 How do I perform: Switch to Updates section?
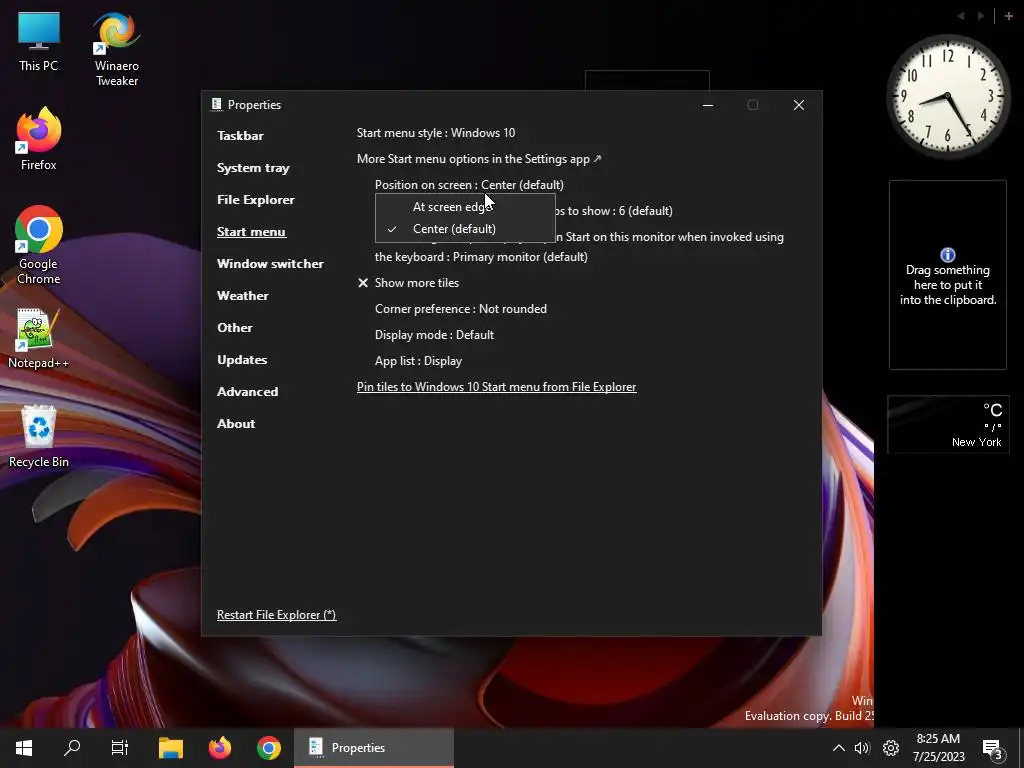click(x=242, y=360)
